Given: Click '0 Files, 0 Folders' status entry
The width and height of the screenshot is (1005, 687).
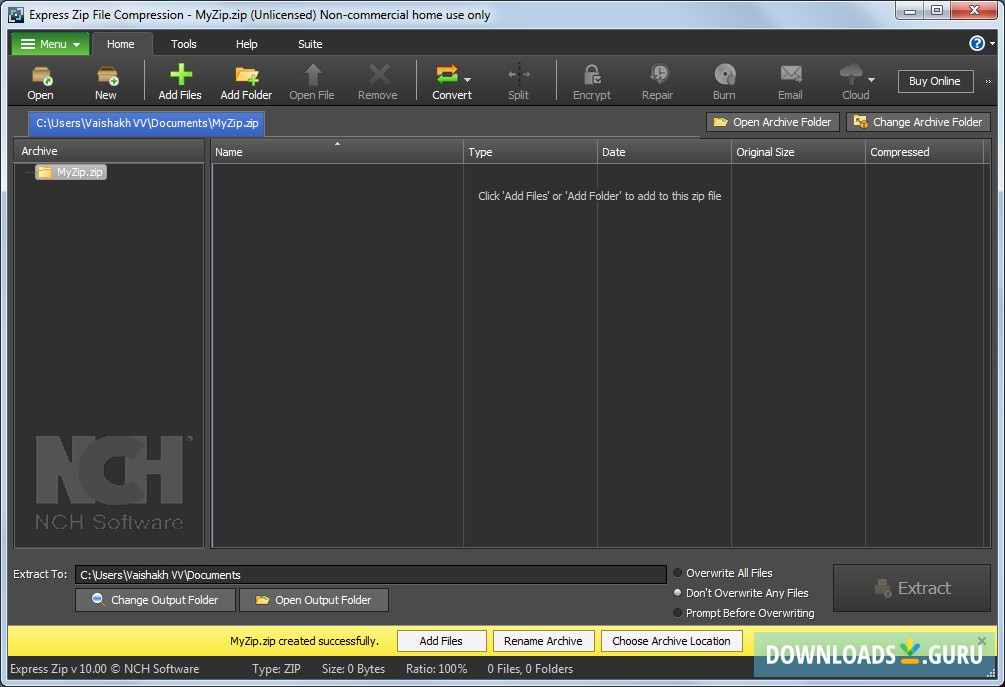Looking at the screenshot, I should (530, 668).
